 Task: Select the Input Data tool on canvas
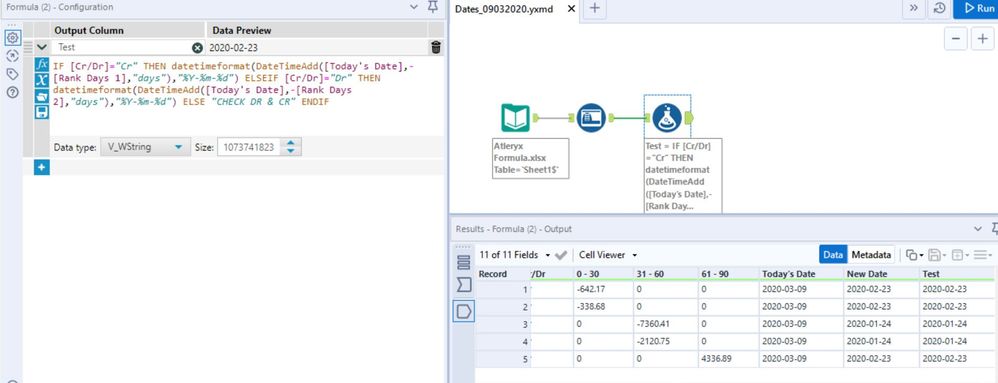[515, 118]
